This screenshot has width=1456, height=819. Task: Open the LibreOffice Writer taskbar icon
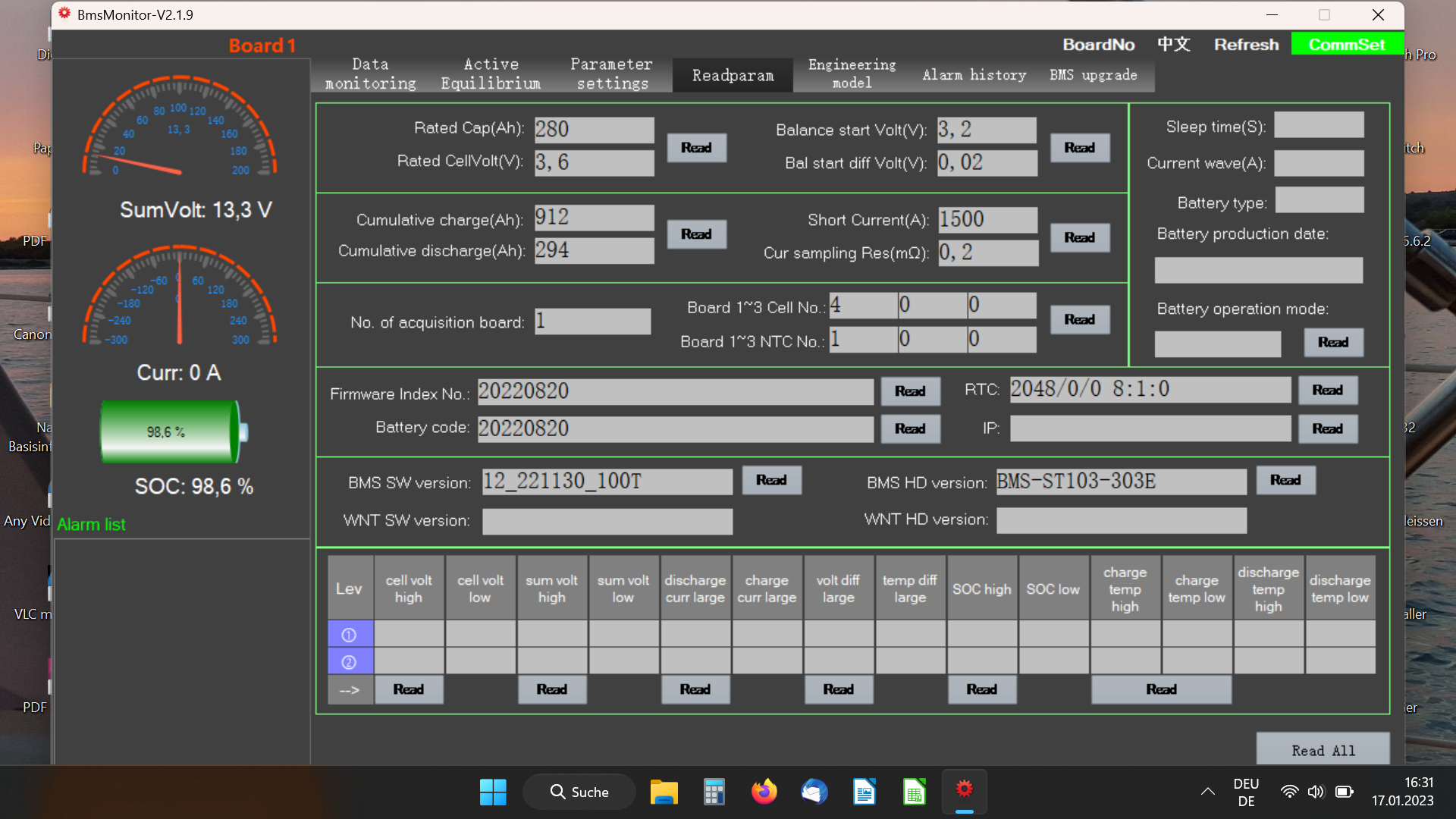(x=864, y=792)
